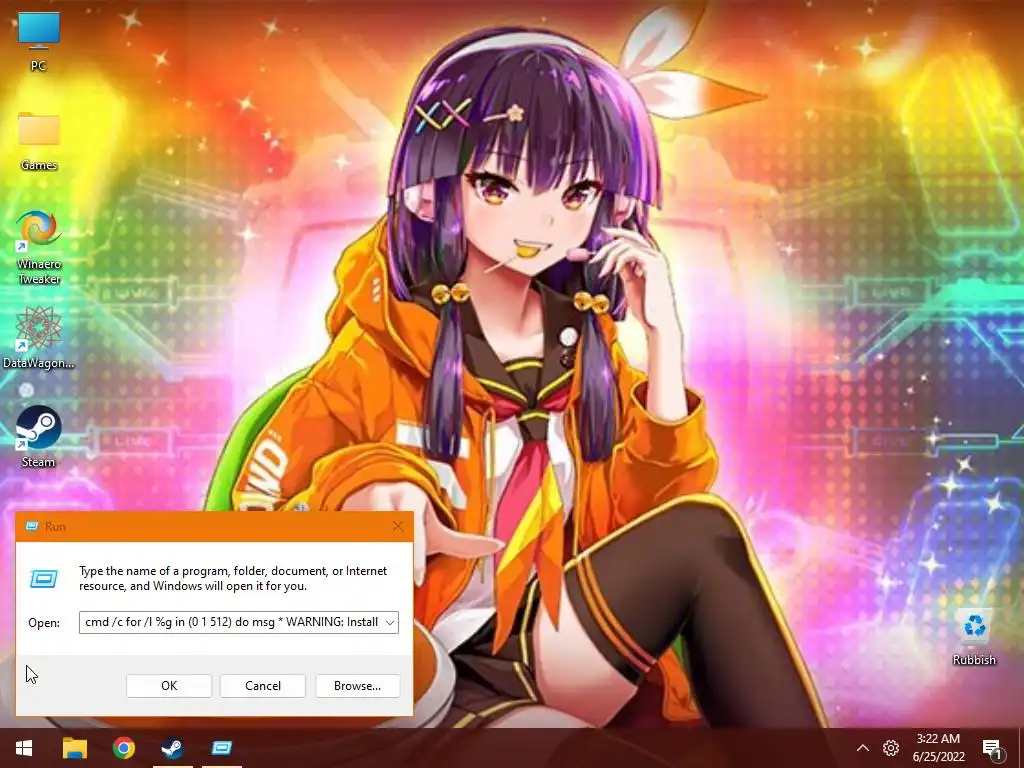
Task: Open the PC desktop icon
Action: [39, 41]
